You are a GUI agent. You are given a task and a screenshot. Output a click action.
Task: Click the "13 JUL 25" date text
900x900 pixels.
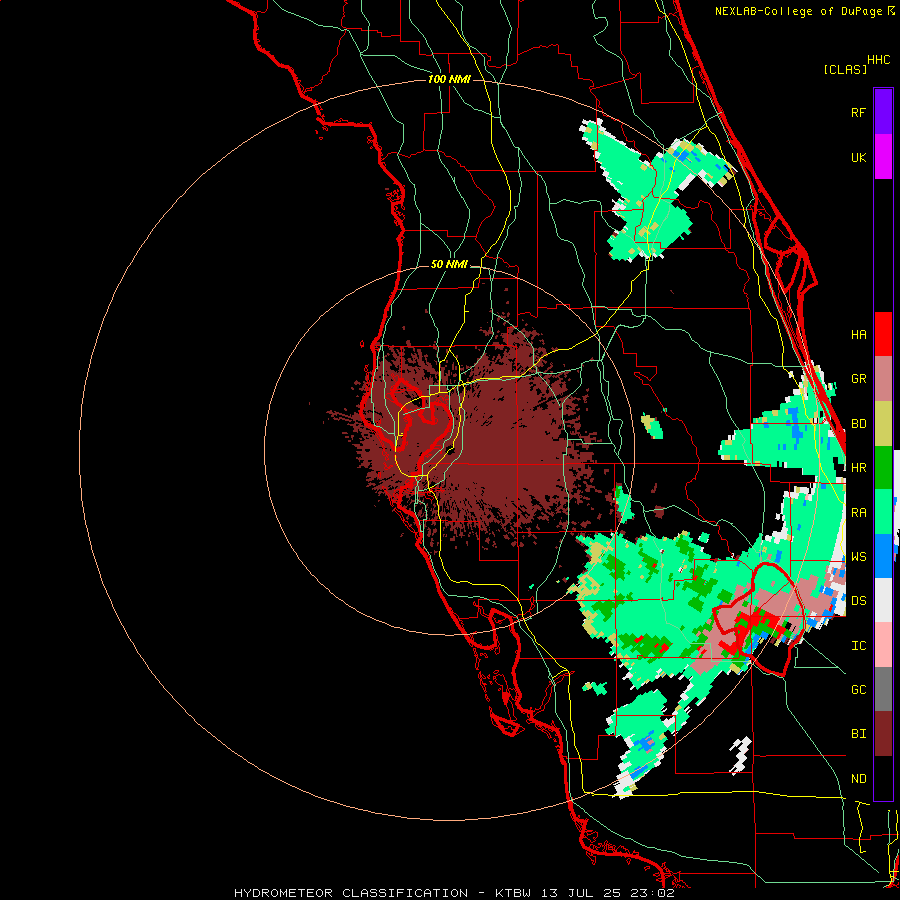583,893
